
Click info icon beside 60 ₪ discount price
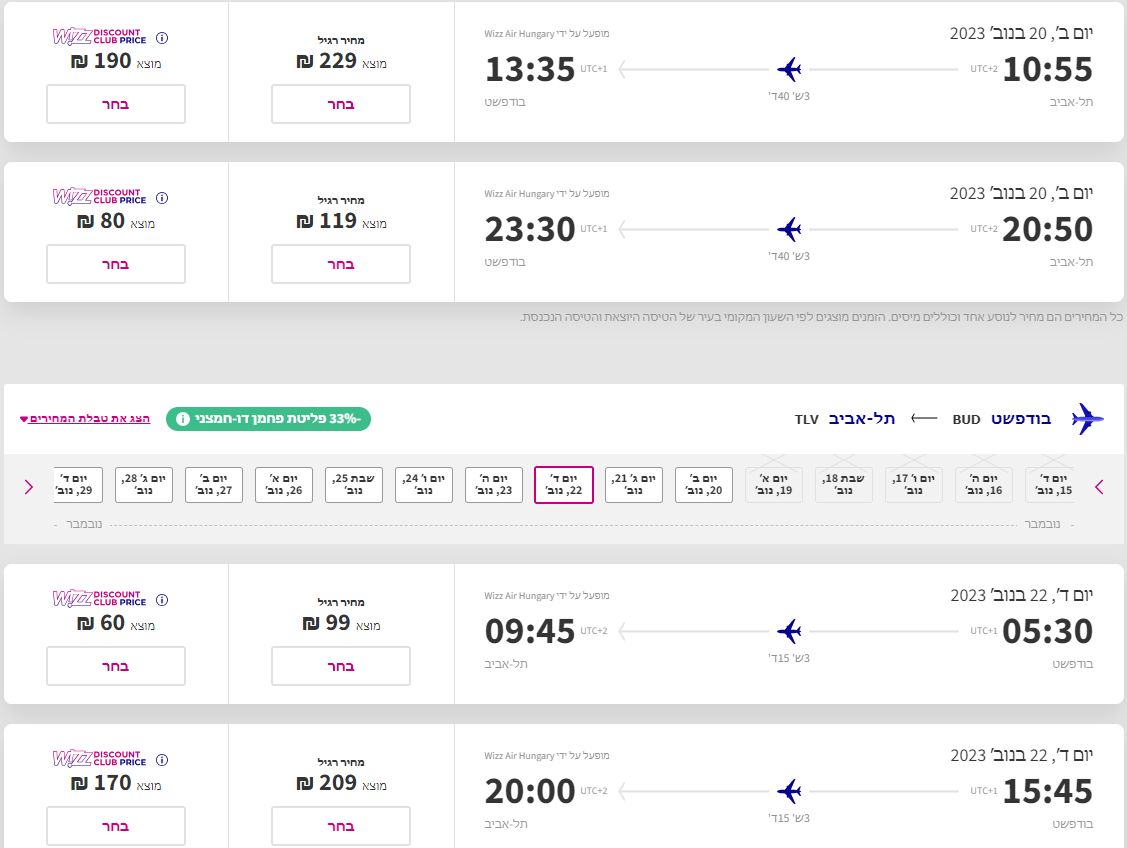point(162,600)
